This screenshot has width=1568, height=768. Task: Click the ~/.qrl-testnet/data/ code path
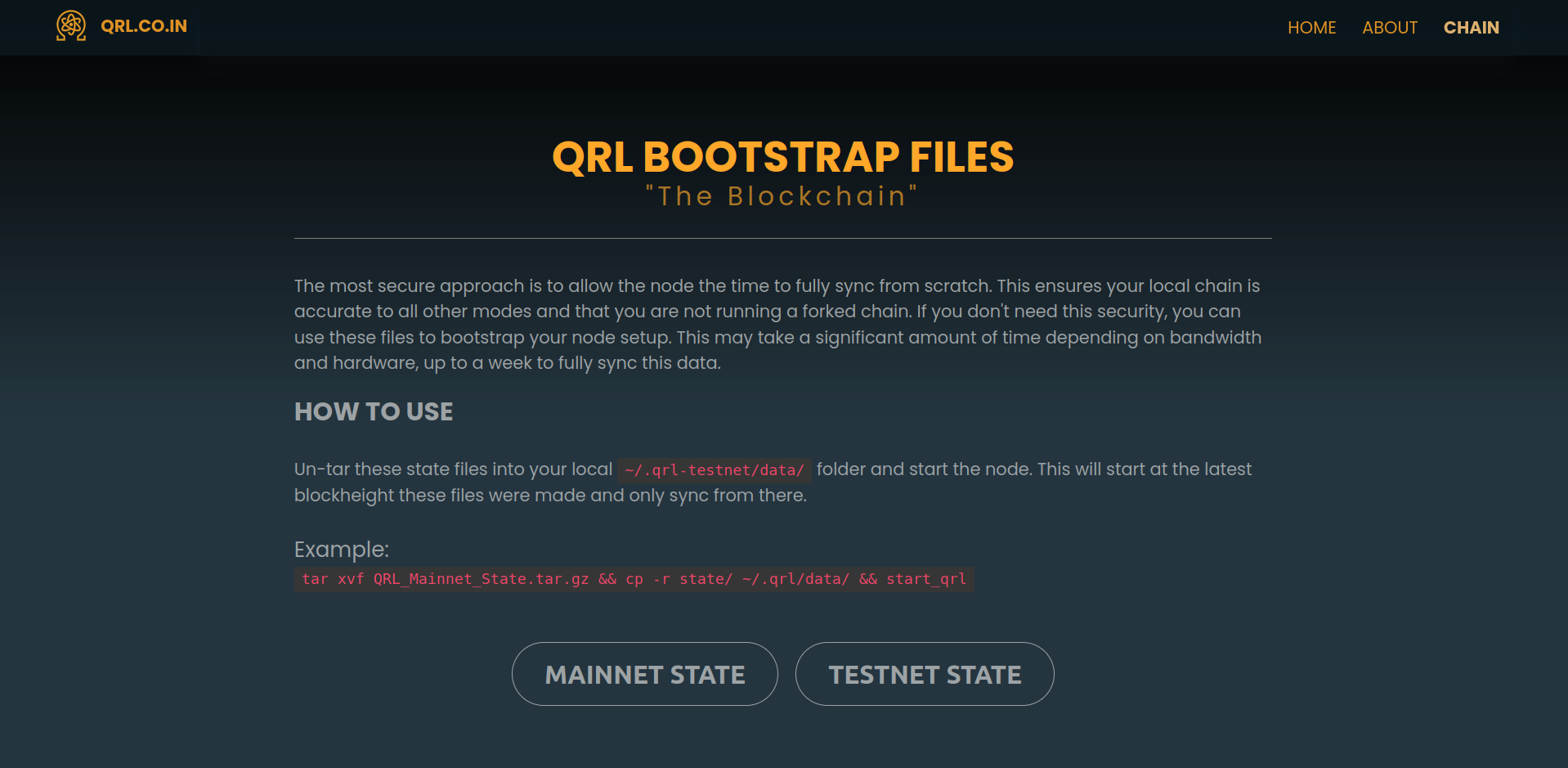(715, 470)
